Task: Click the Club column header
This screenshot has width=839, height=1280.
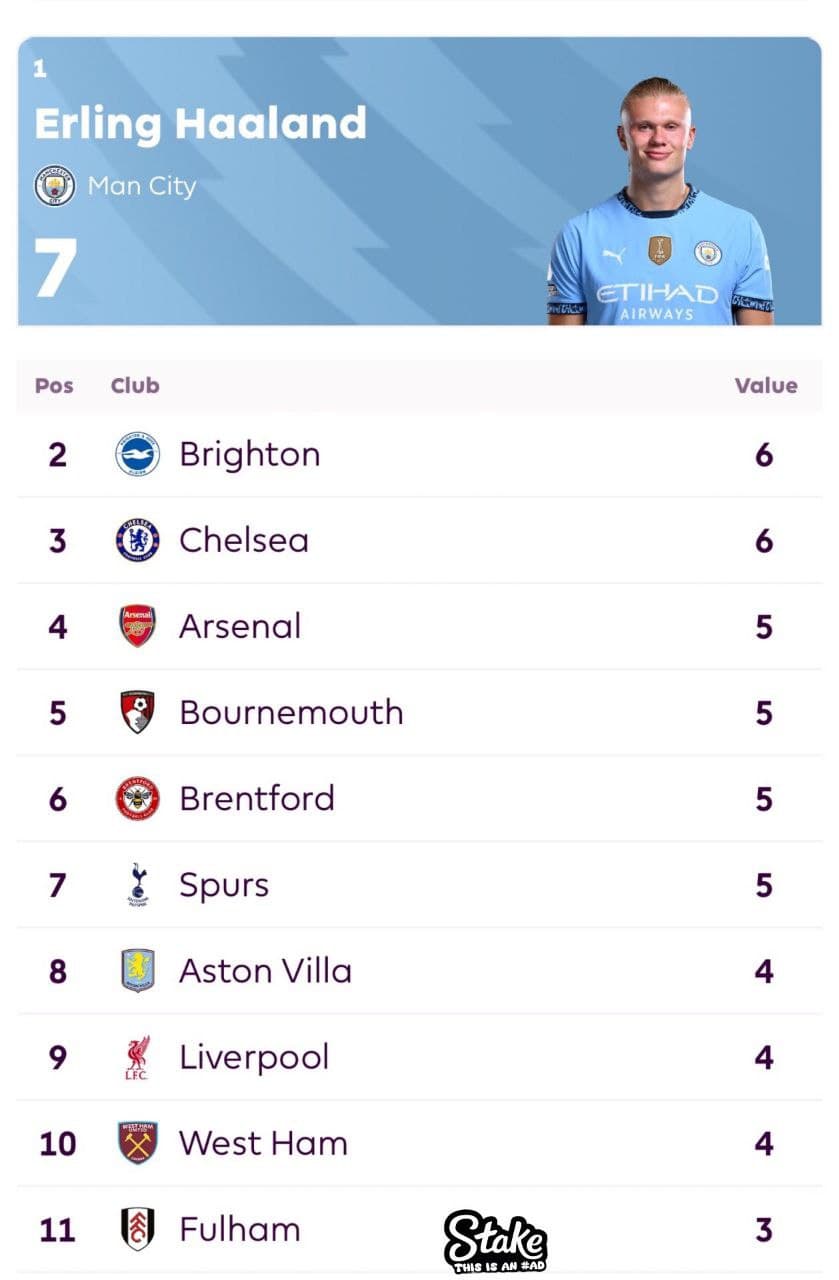Action: click(135, 386)
